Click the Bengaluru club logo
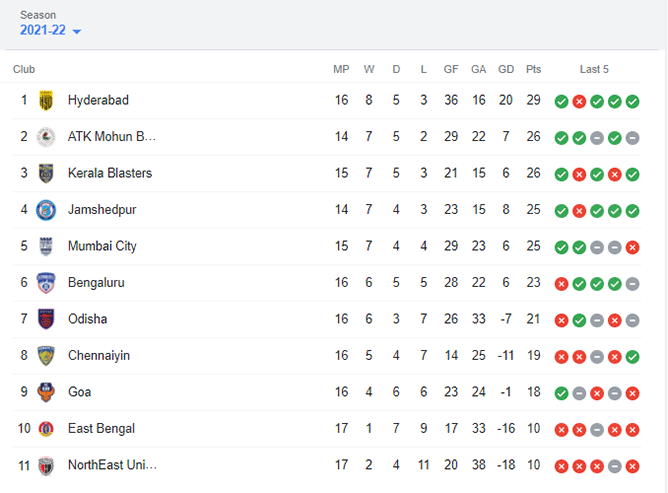This screenshot has width=668, height=493. (46, 283)
